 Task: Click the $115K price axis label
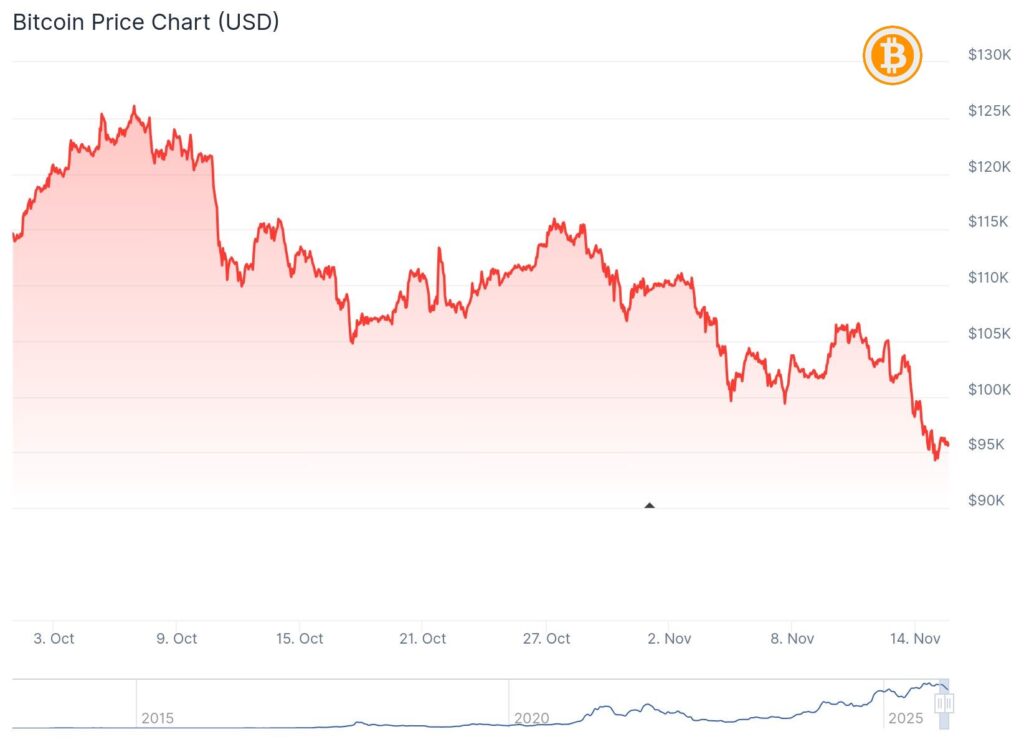tap(989, 221)
